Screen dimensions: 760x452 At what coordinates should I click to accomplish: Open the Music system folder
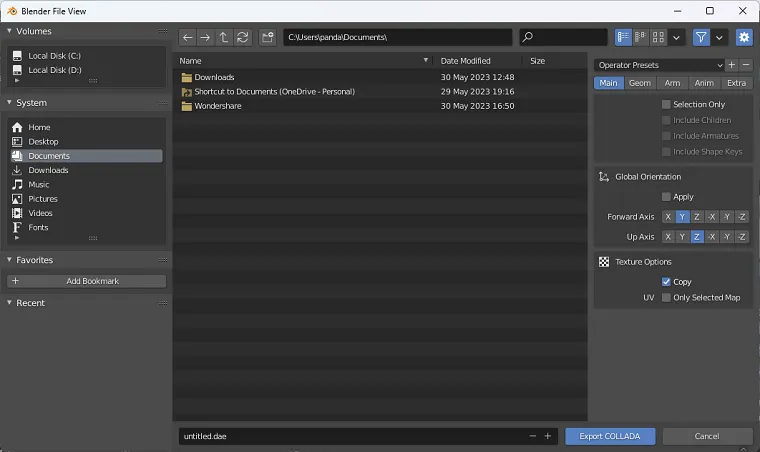pos(86,185)
